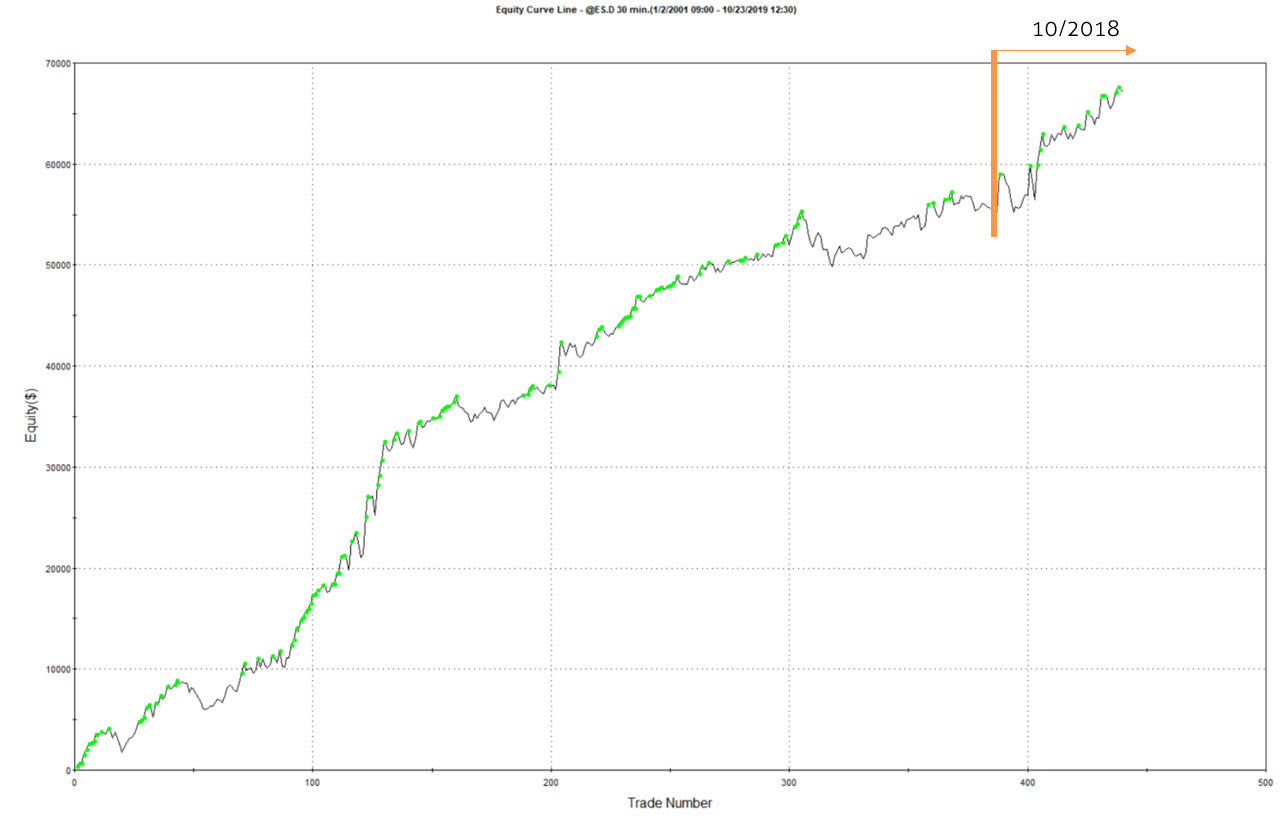Click trade number tick label 500
The image size is (1287, 821).
coord(1265,782)
